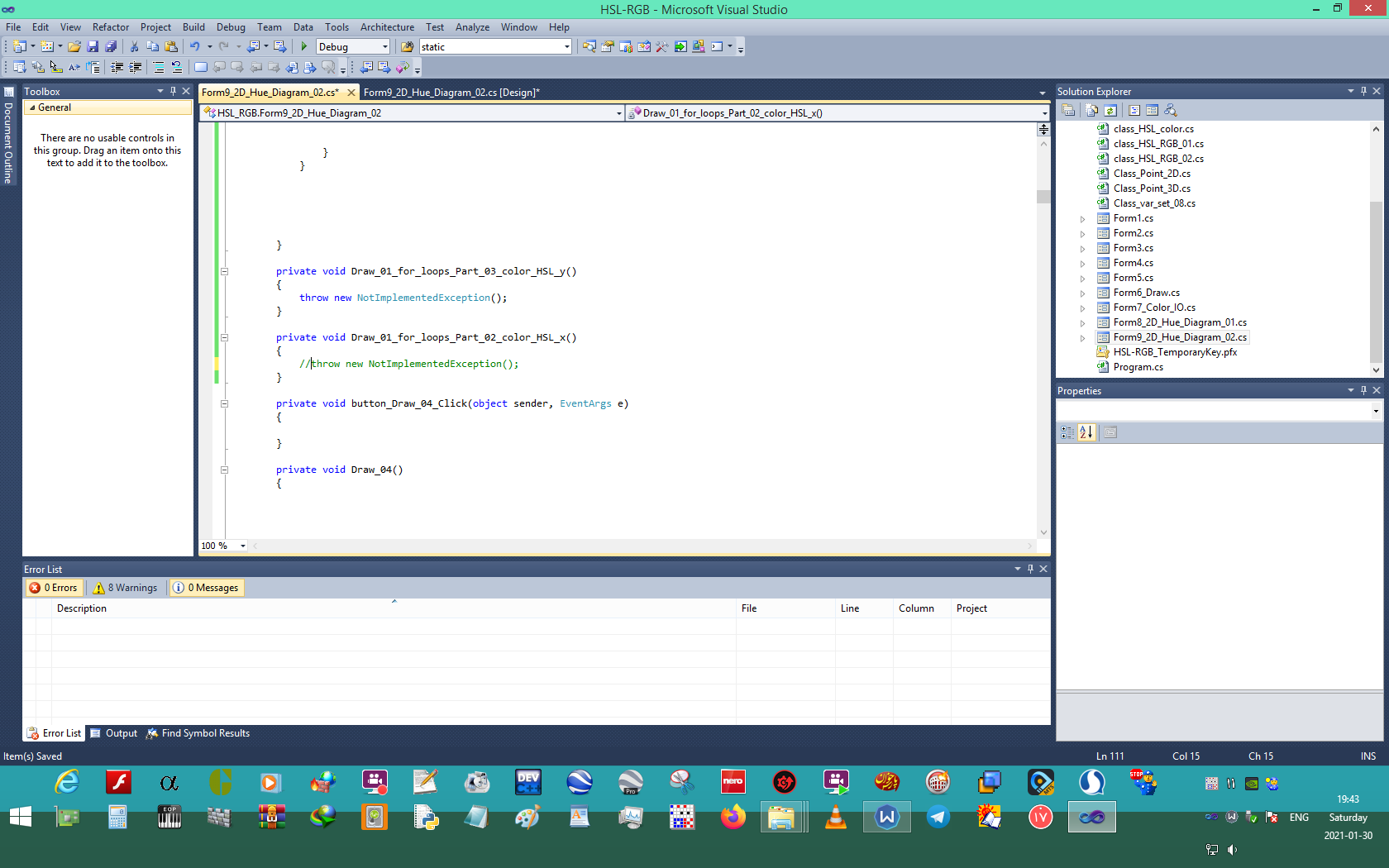The width and height of the screenshot is (1389, 868).
Task: Open the 'static' find combo box dropdown
Action: [x=566, y=47]
